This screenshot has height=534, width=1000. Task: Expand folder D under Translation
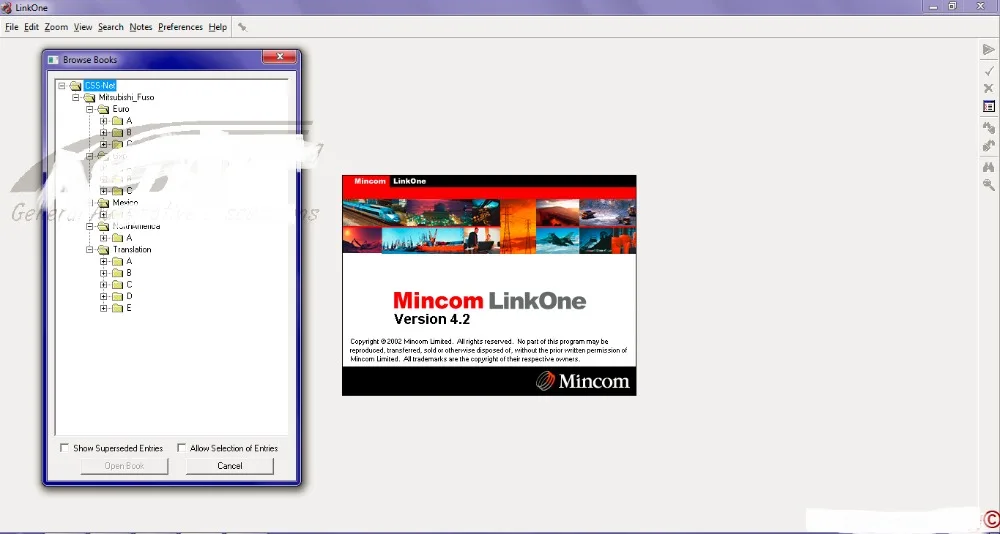(104, 296)
